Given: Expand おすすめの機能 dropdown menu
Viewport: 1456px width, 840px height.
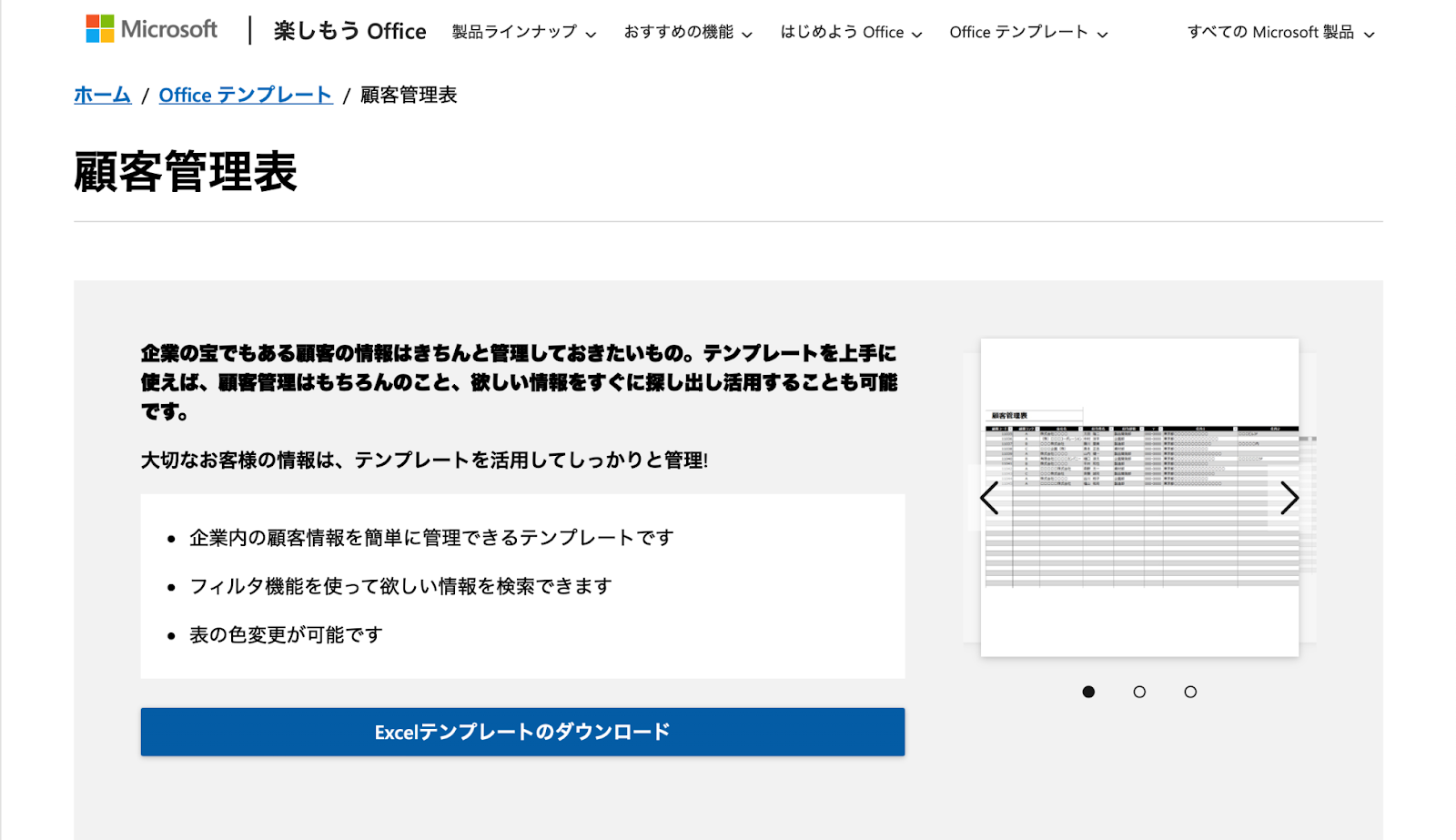Looking at the screenshot, I should click(688, 33).
